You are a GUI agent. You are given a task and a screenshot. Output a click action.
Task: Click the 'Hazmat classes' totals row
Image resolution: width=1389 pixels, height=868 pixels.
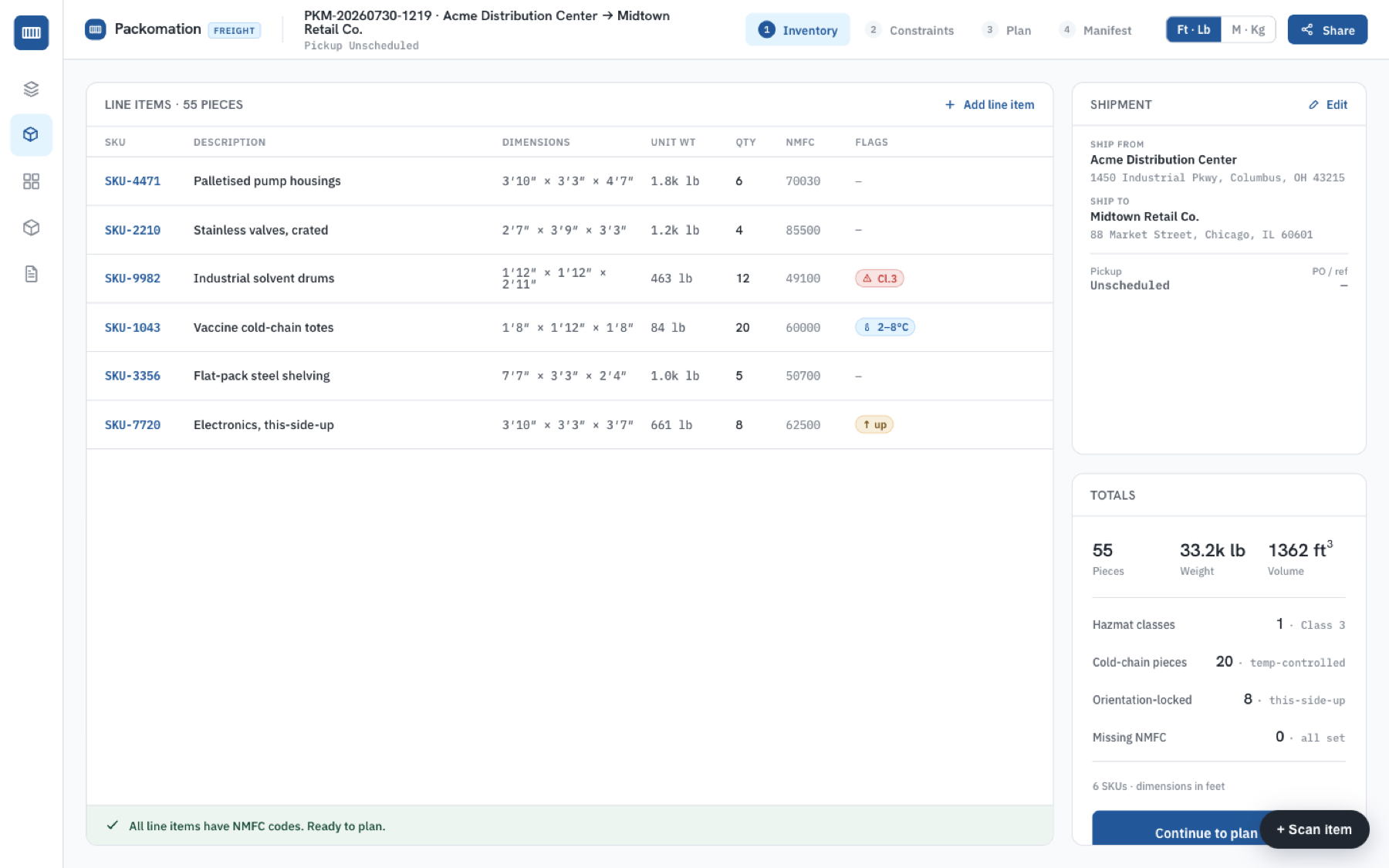click(x=1219, y=625)
